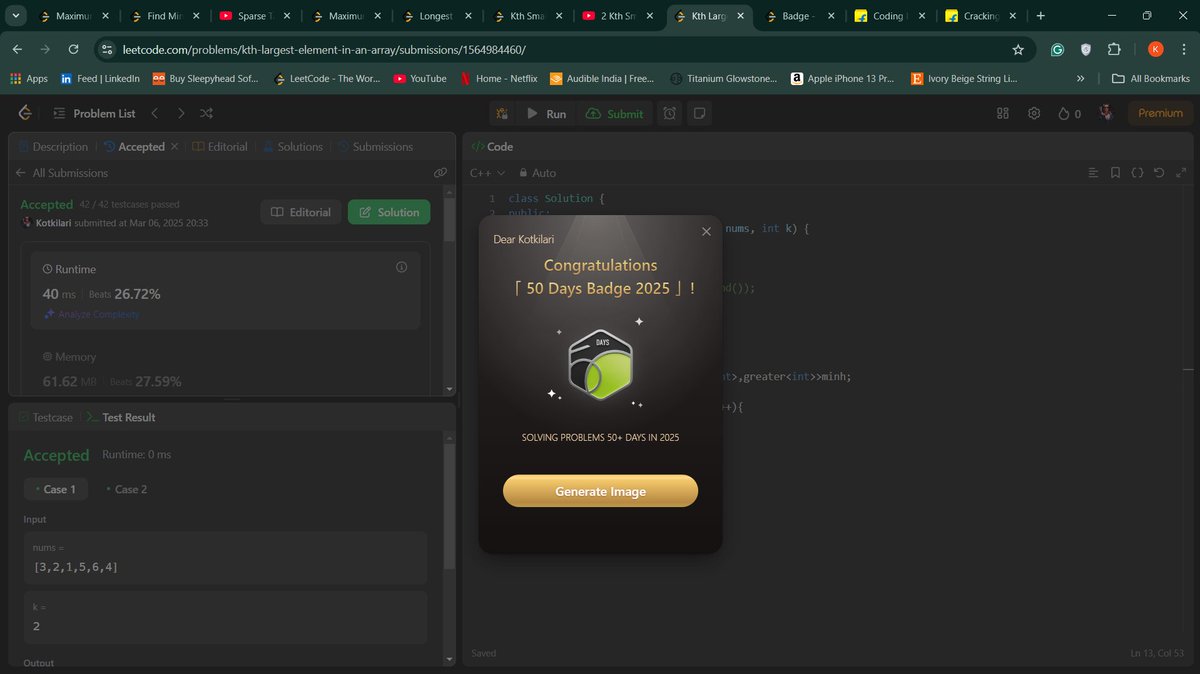Viewport: 1200px width, 674px height.
Task: Close the 50 Days Badge congratulations popup
Action: point(706,231)
